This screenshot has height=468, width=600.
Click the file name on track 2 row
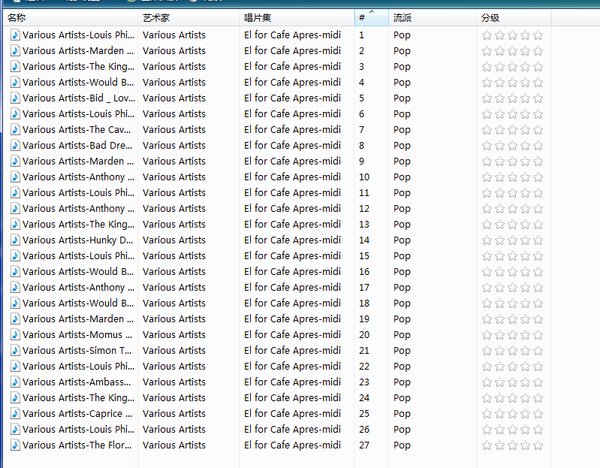tap(78, 51)
